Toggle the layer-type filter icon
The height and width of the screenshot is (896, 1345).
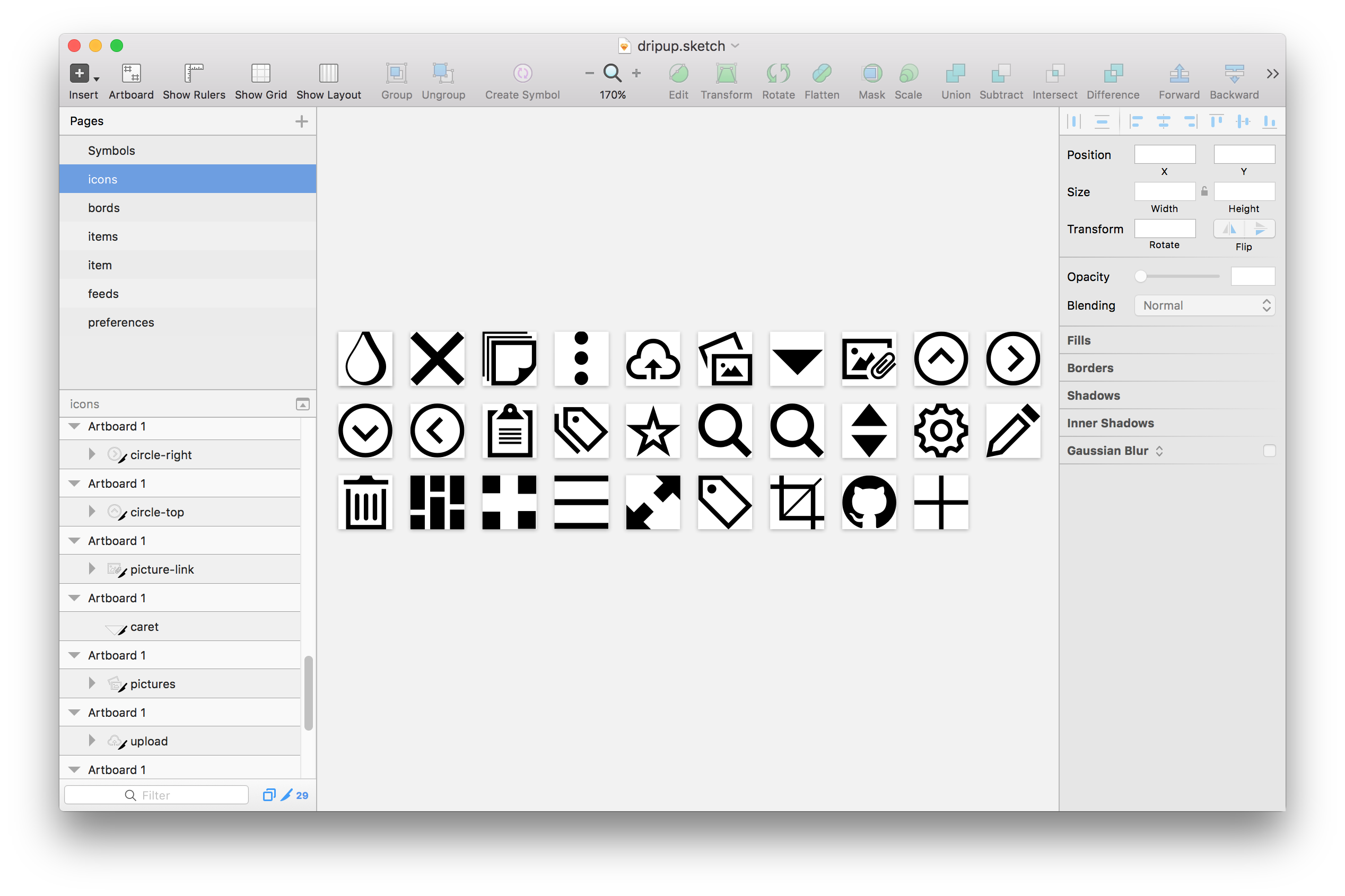pos(269,795)
